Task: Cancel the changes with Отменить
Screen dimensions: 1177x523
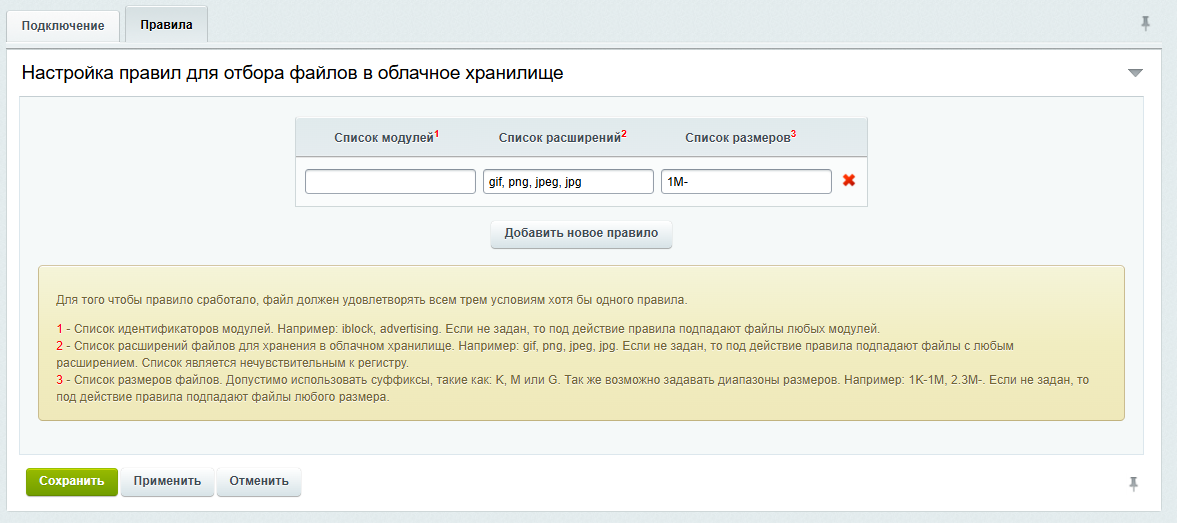Action: pos(259,481)
